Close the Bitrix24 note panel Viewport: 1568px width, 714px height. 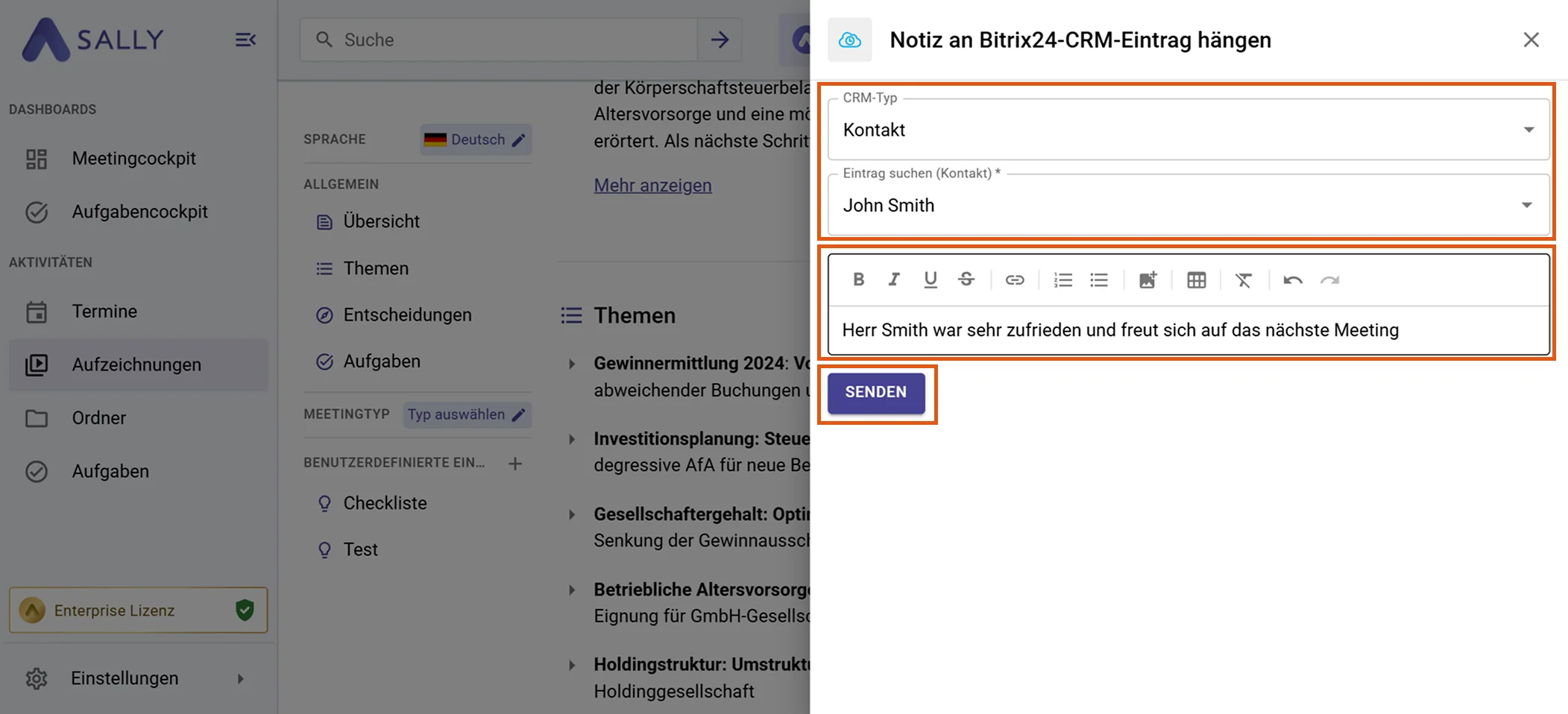(x=1531, y=40)
